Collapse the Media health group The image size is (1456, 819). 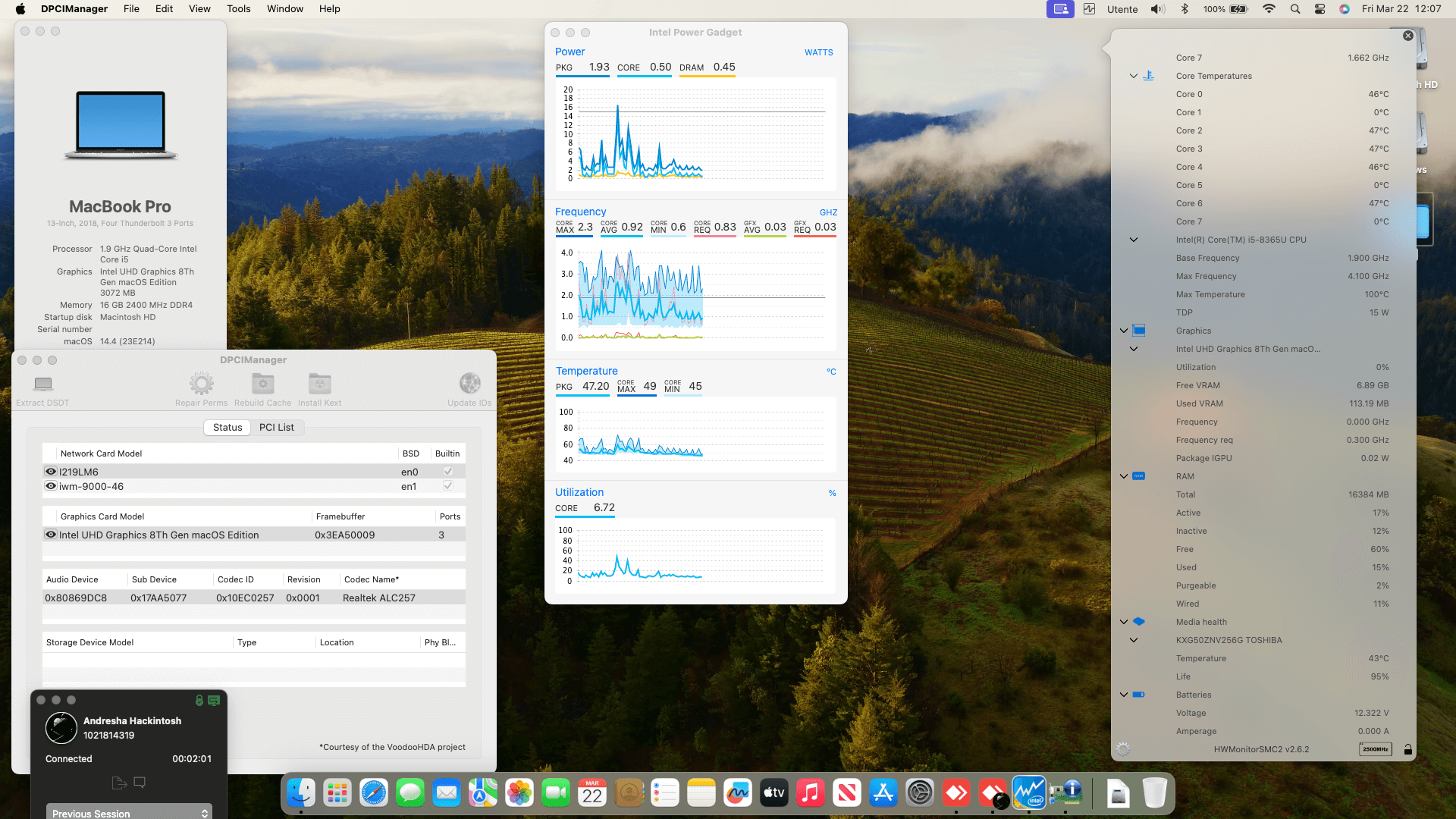[1124, 622]
